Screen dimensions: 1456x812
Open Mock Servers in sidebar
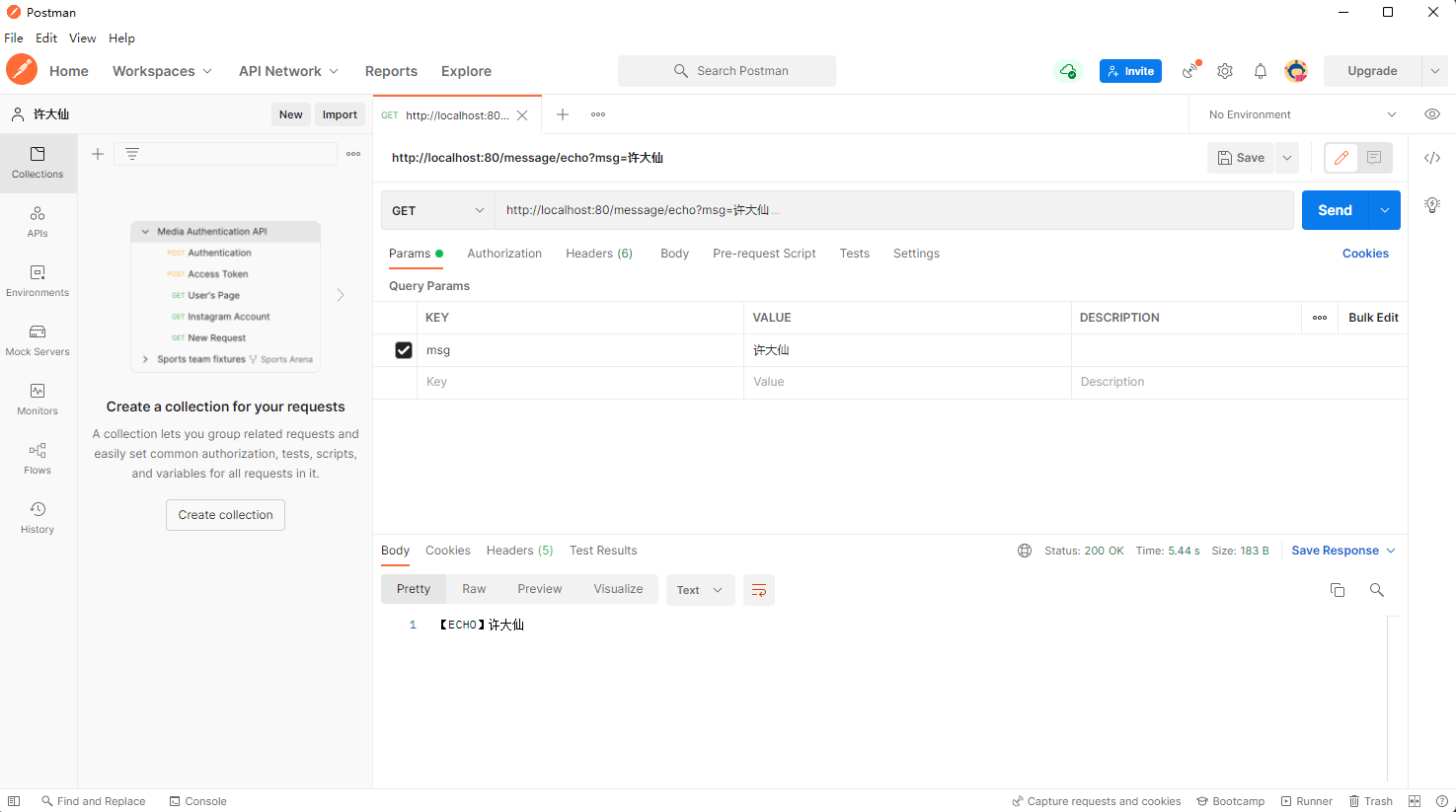click(x=38, y=340)
